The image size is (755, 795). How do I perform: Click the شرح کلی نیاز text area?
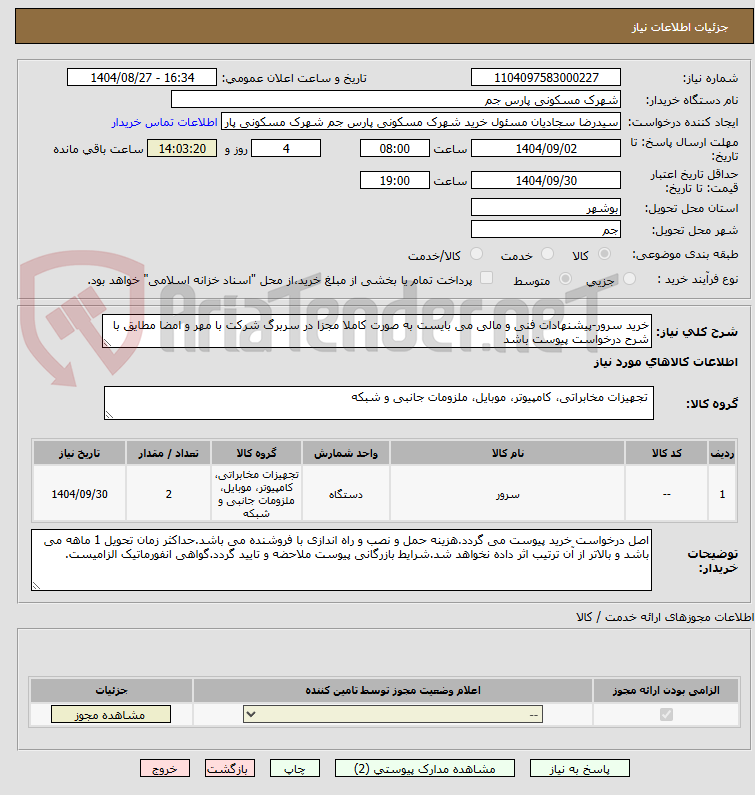(377, 331)
